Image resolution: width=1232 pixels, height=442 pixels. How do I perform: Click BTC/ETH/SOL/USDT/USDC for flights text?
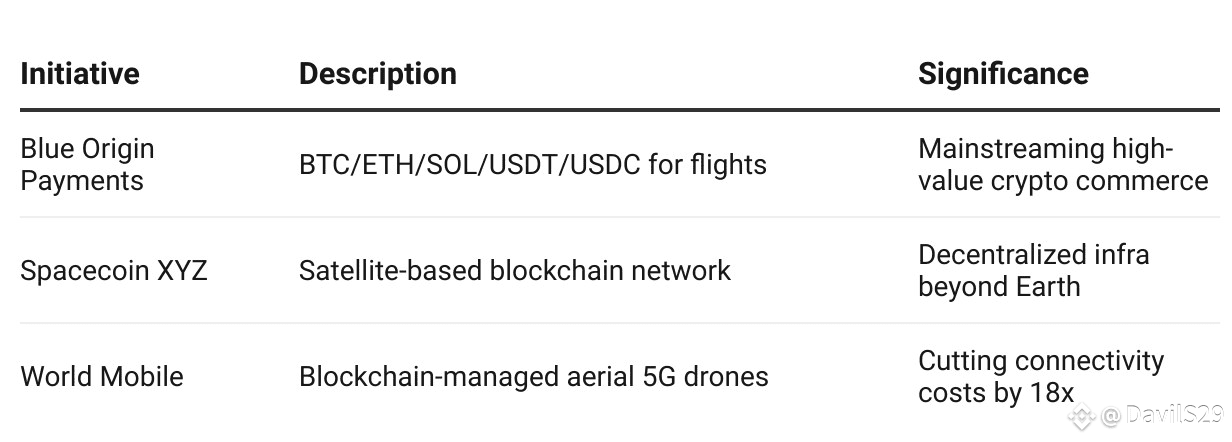[x=533, y=165]
